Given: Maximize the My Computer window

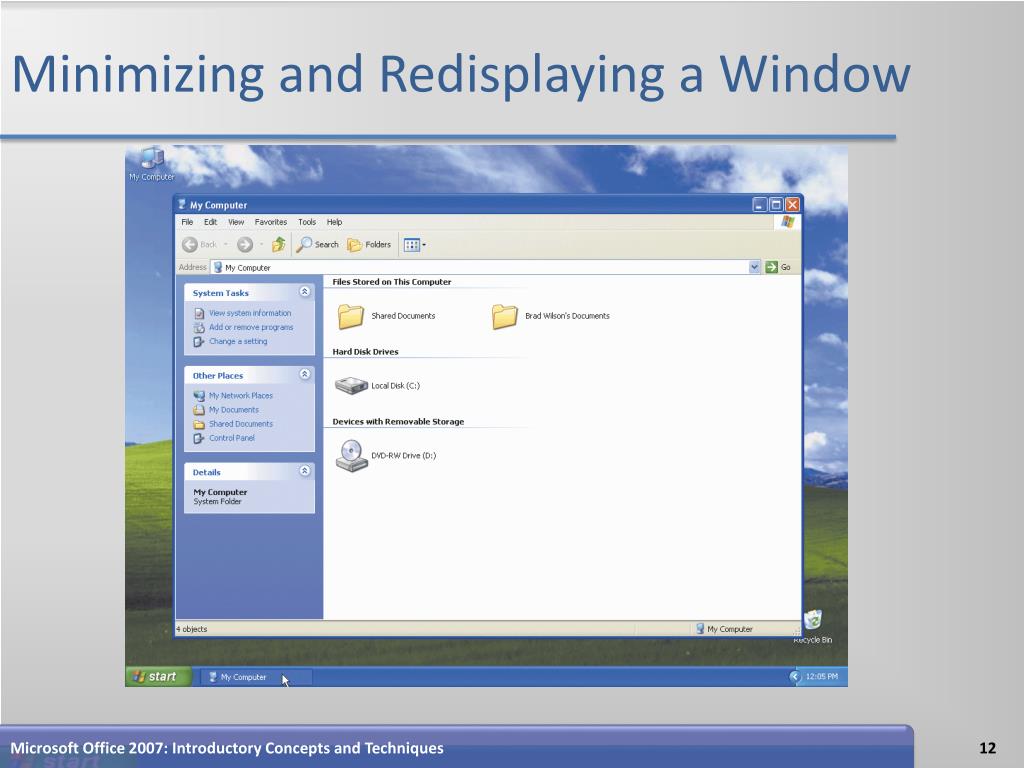Looking at the screenshot, I should [x=776, y=204].
